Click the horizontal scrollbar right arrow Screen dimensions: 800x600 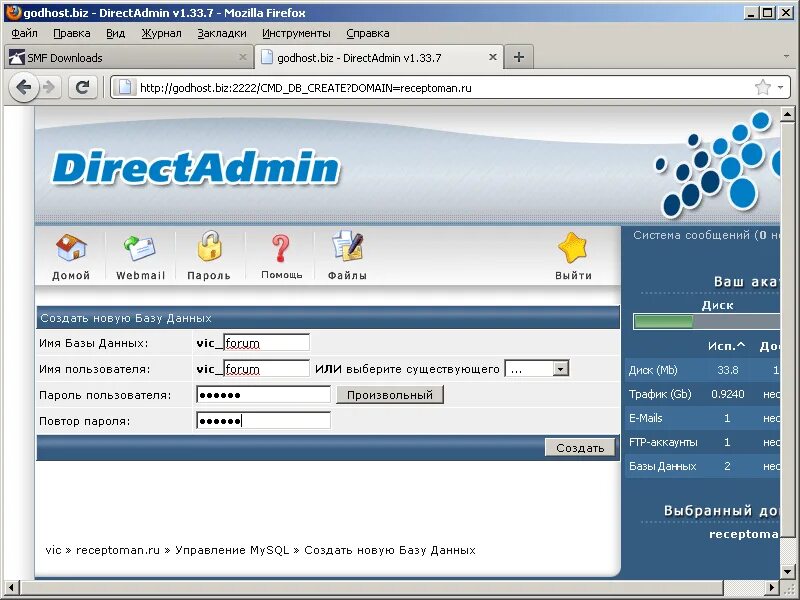[x=773, y=588]
